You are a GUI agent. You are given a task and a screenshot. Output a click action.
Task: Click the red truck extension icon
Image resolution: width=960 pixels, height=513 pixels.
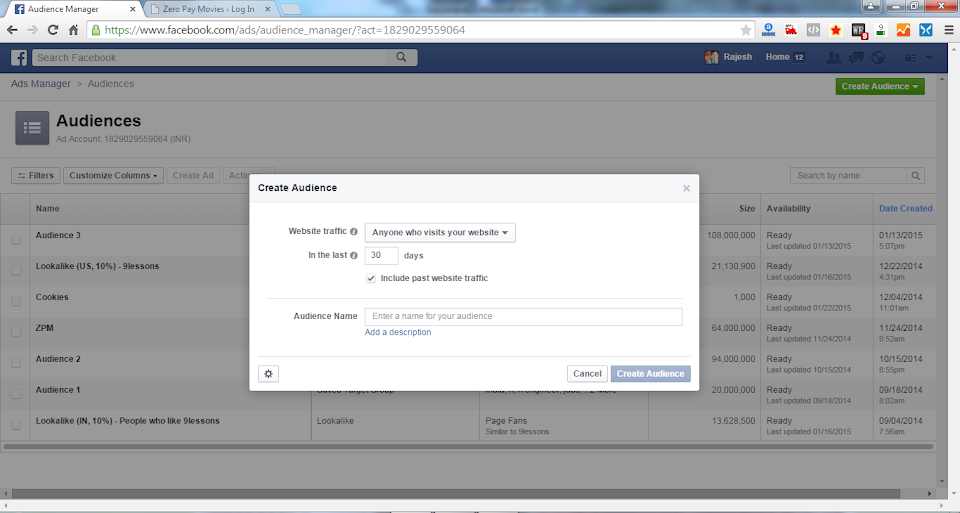click(x=790, y=30)
